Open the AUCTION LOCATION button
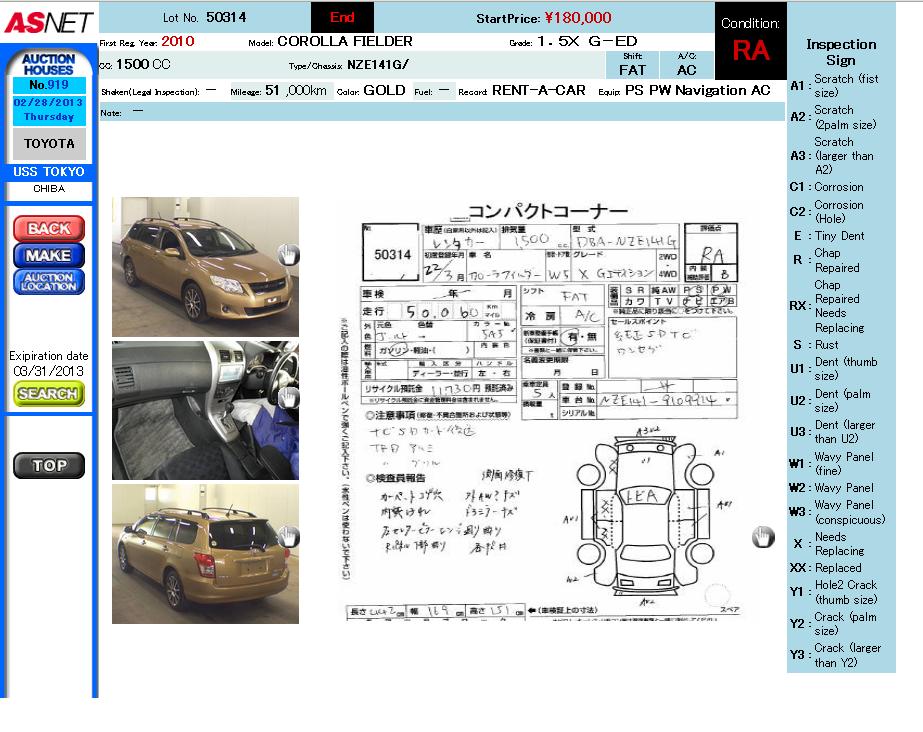 click(49, 282)
